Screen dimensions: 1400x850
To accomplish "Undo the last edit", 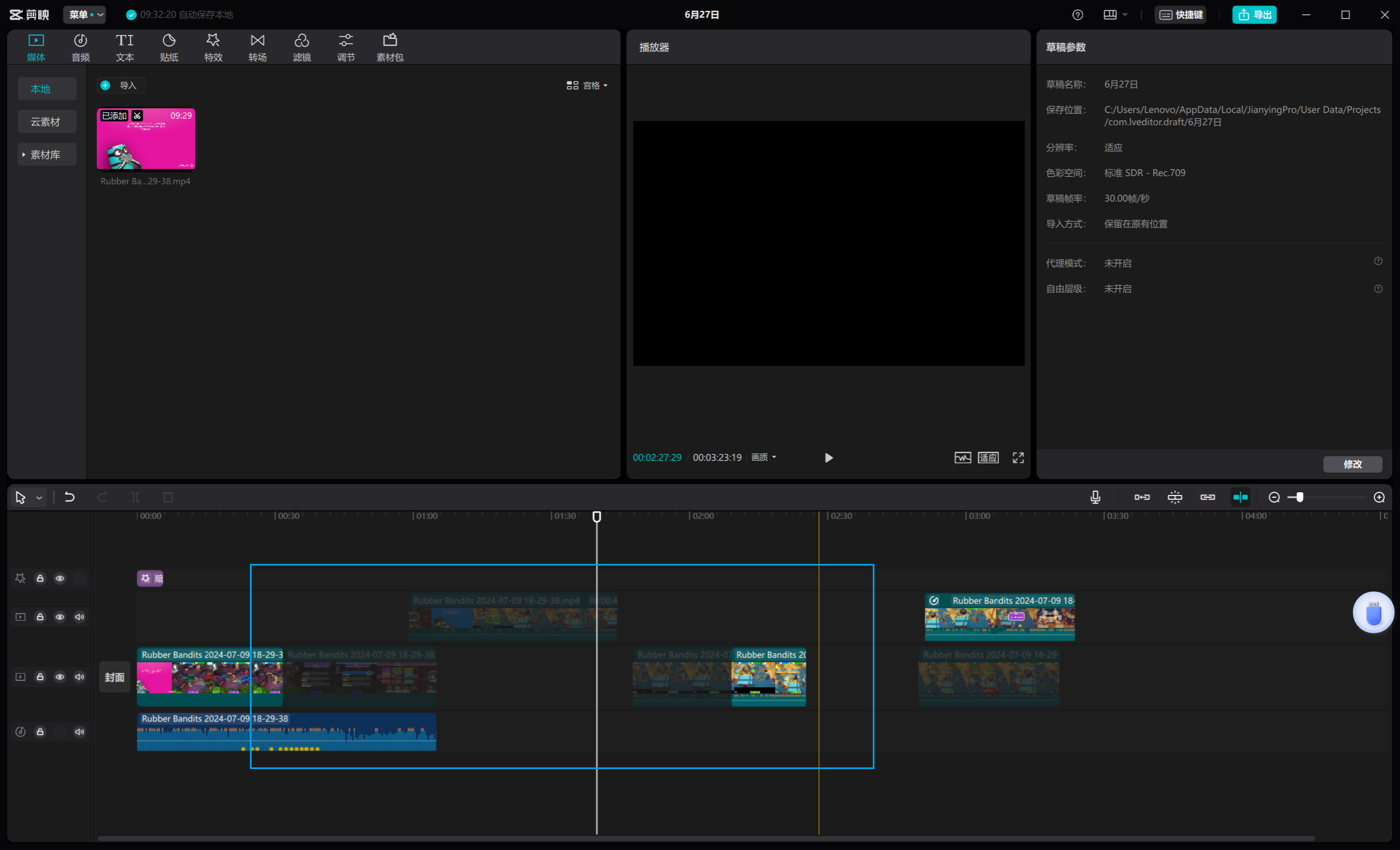I will [x=69, y=498].
